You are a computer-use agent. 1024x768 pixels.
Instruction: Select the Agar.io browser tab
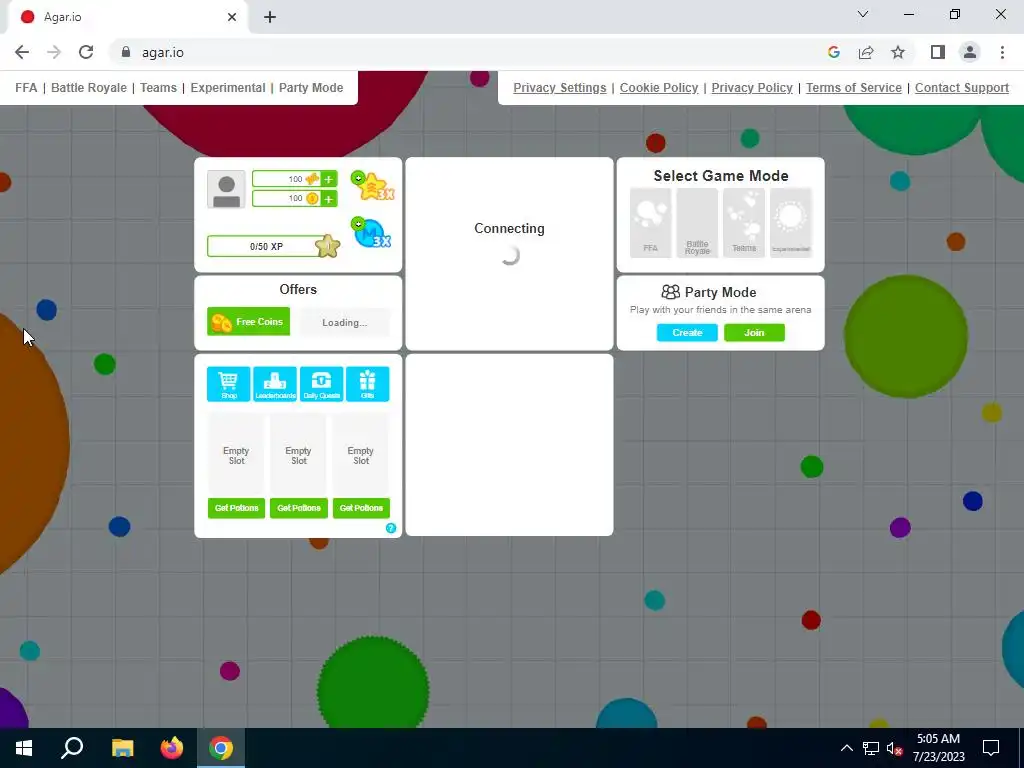(127, 17)
